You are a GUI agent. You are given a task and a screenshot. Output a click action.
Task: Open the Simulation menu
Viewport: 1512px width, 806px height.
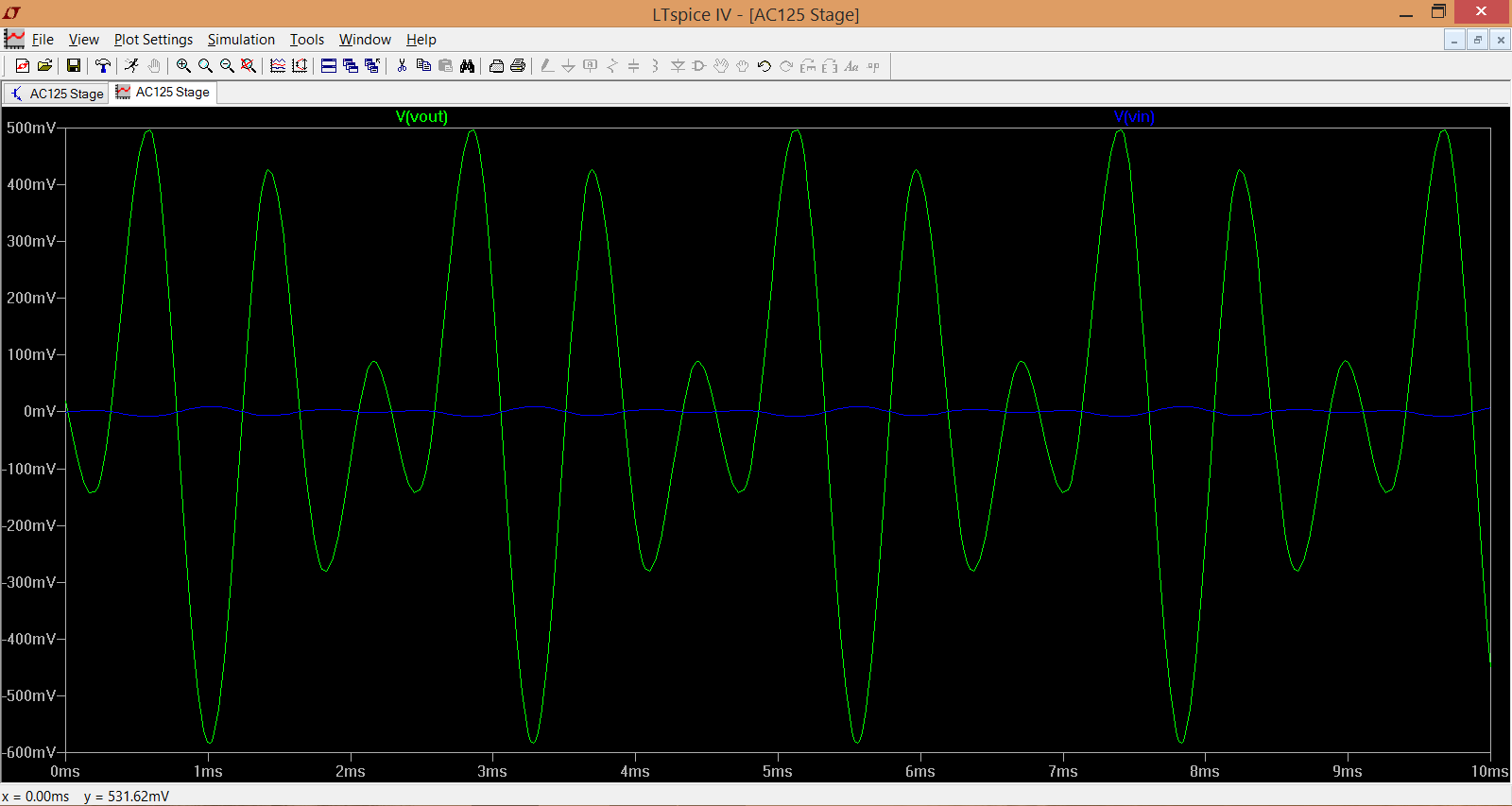[241, 40]
